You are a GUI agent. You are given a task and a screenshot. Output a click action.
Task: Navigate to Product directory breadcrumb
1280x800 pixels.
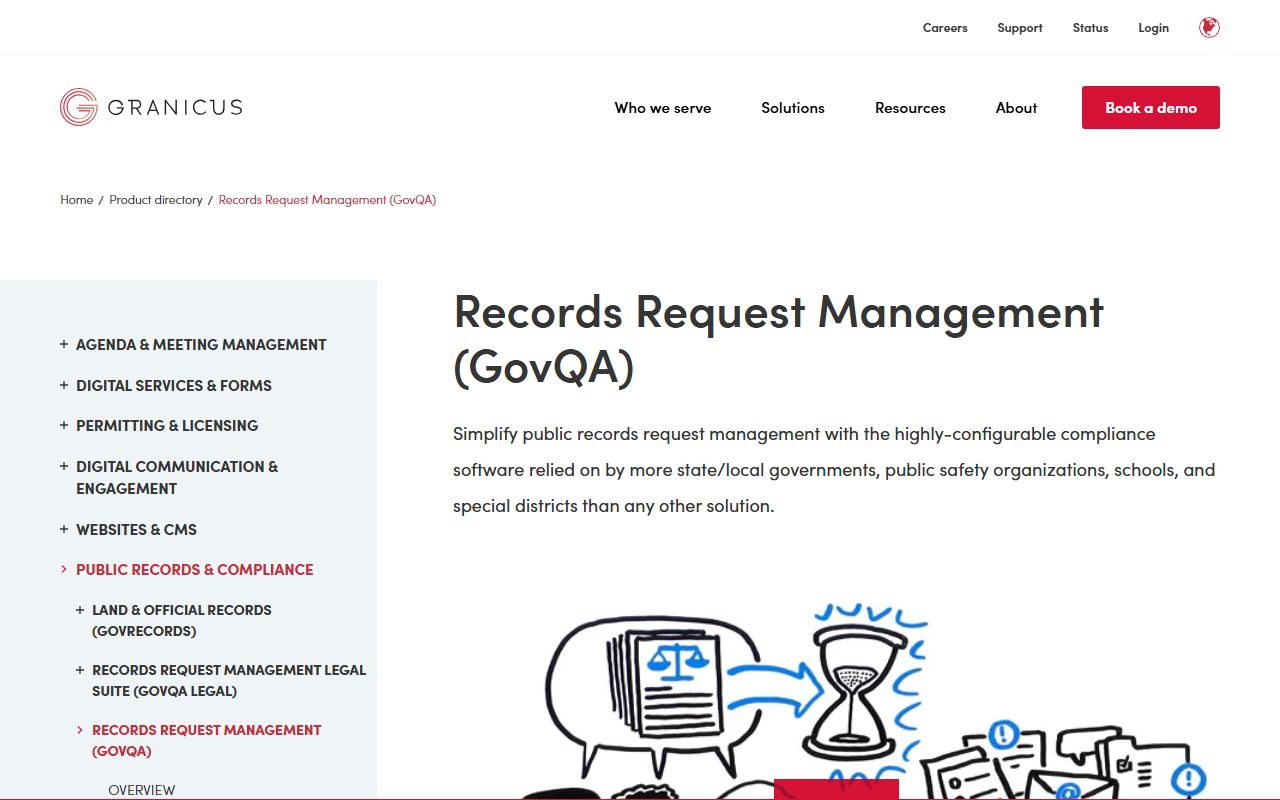click(156, 200)
